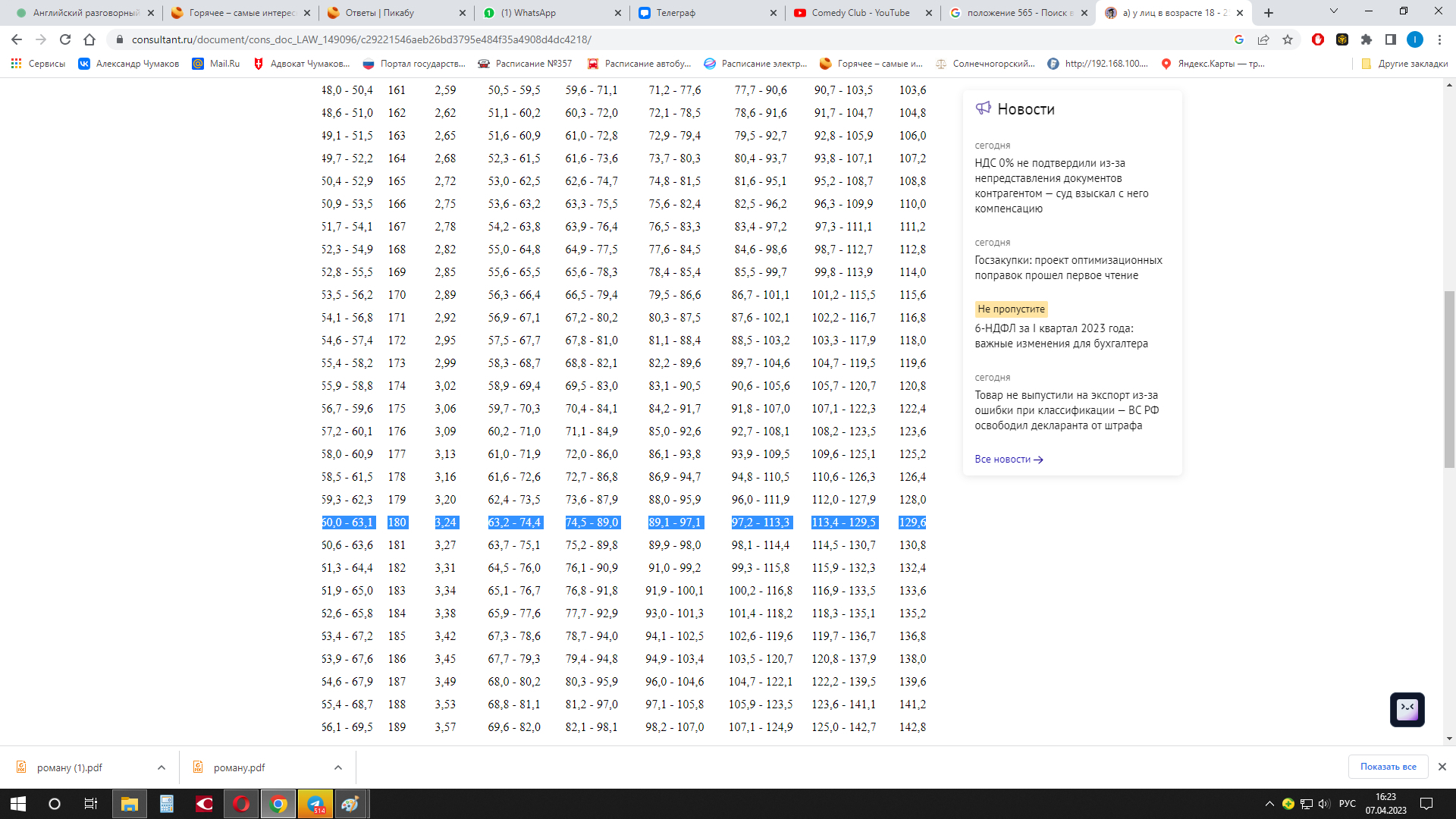Open File Explorer from the taskbar
Viewport: 1456px width, 819px height.
[130, 804]
